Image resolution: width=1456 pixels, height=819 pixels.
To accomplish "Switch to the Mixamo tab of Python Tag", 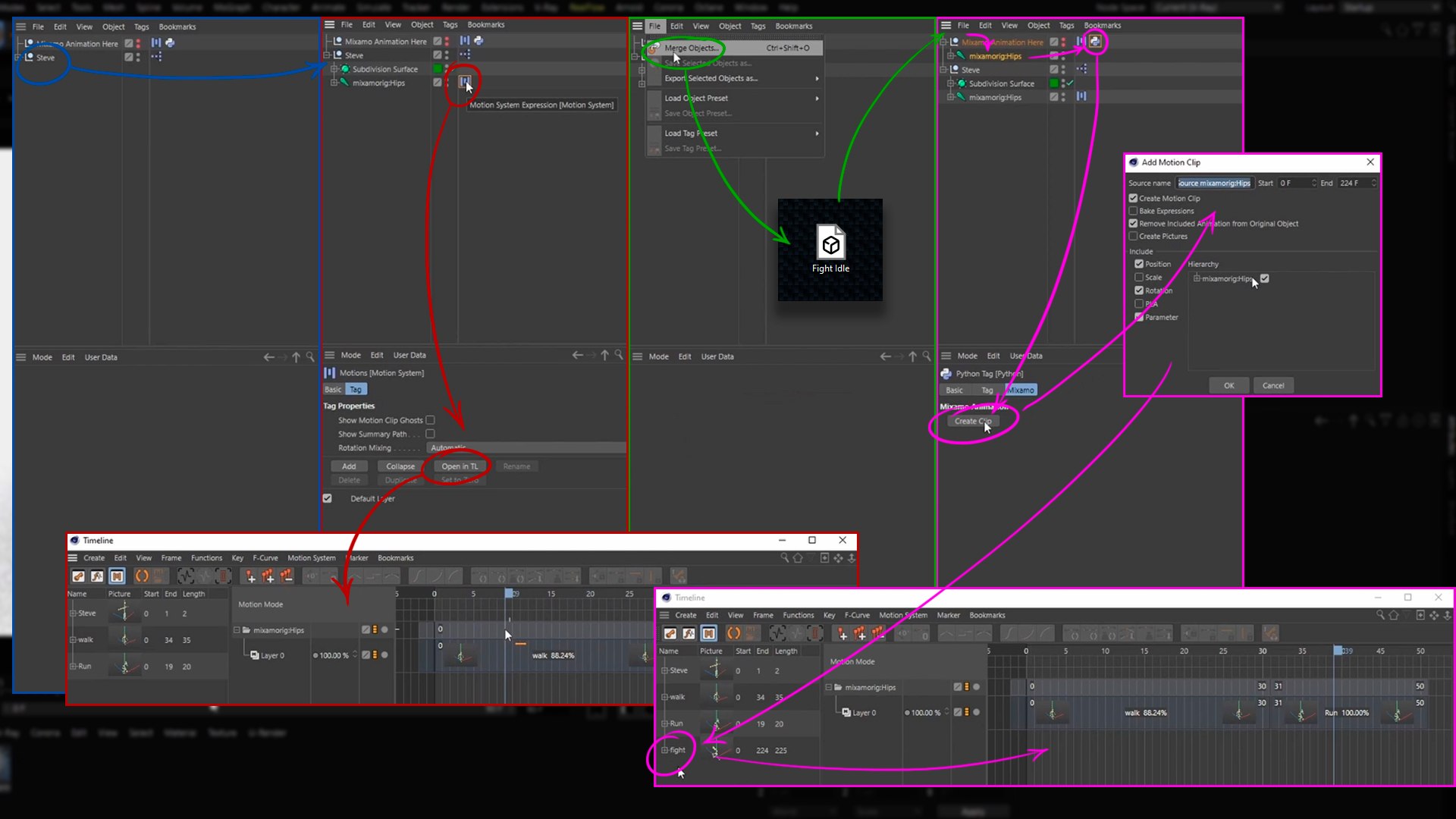I will [x=1020, y=390].
